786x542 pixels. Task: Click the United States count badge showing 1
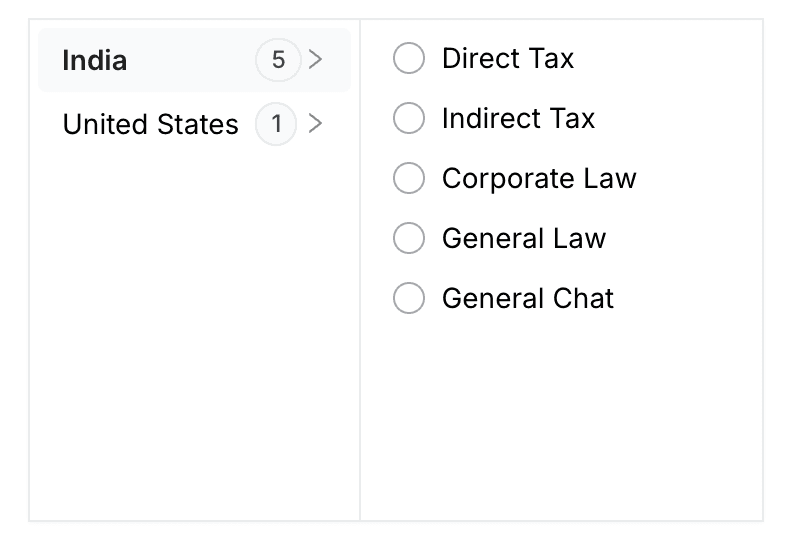click(276, 124)
